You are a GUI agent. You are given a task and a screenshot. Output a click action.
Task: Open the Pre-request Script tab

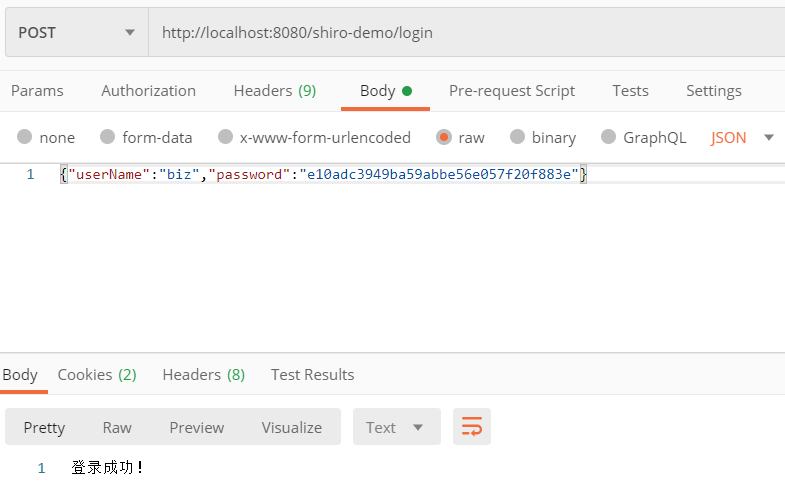coord(511,91)
